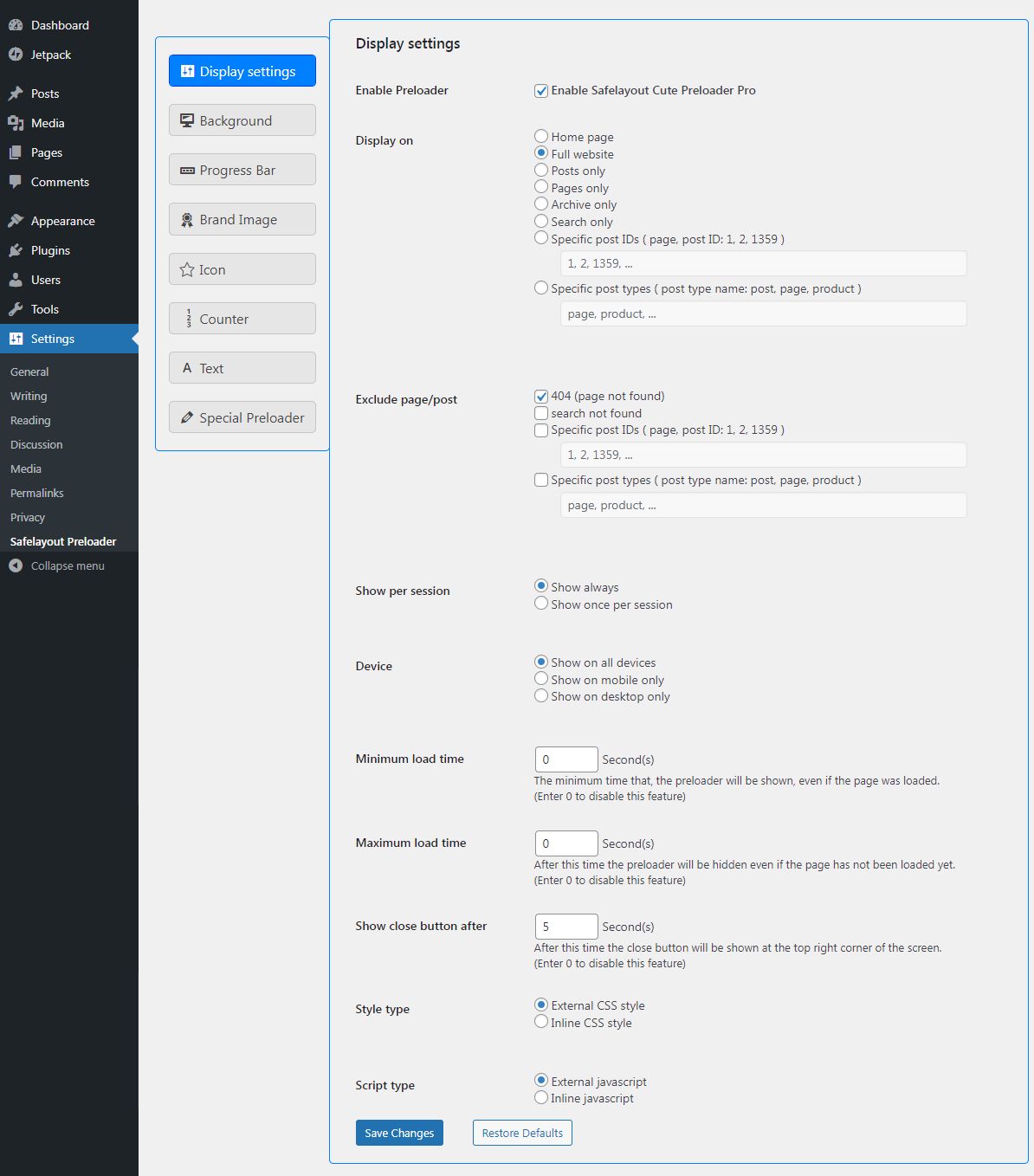
Task: Select Archive only display option
Action: (541, 204)
